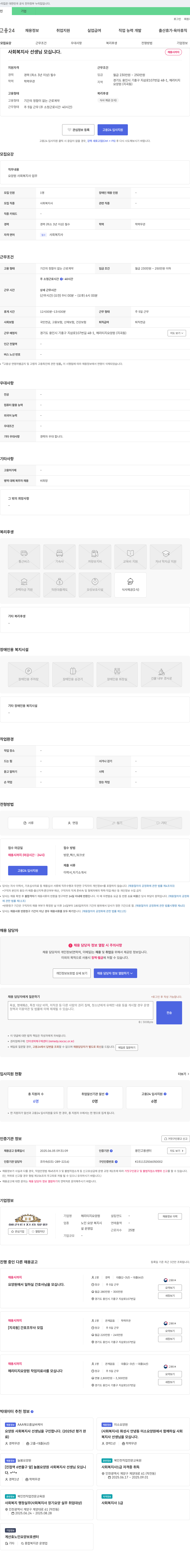Image resolution: width=190 pixels, height=1568 pixels.
Task: Click info icon next to 고용24 입사지원 count
Action: [165, 1094]
